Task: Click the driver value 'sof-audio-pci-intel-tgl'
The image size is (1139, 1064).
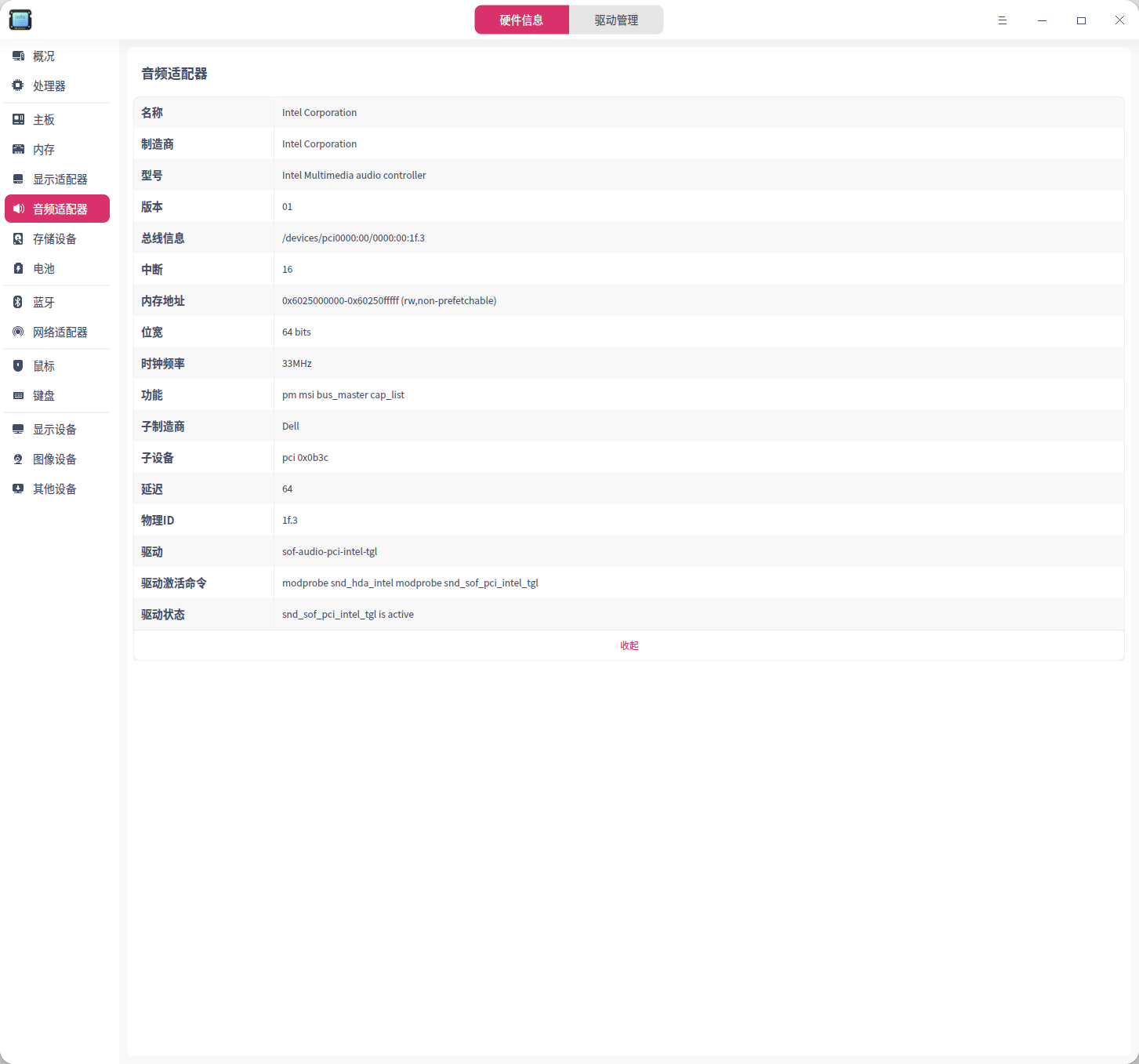Action: click(329, 551)
